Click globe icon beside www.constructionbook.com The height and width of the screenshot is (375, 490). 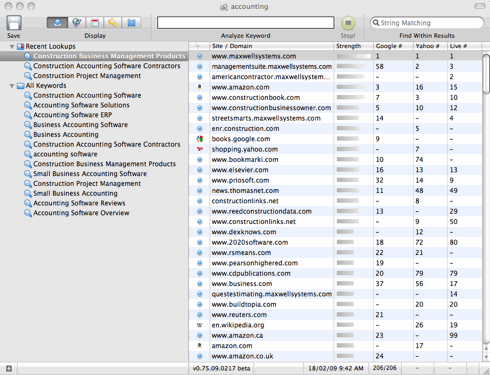click(199, 97)
